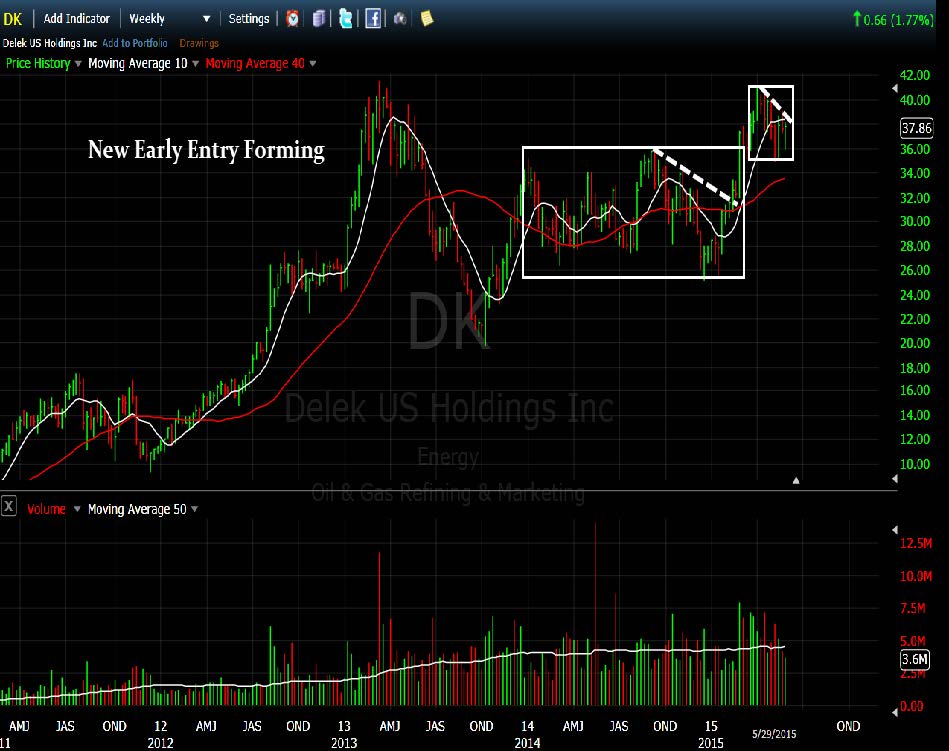Click the 2014 year label

coord(527,743)
